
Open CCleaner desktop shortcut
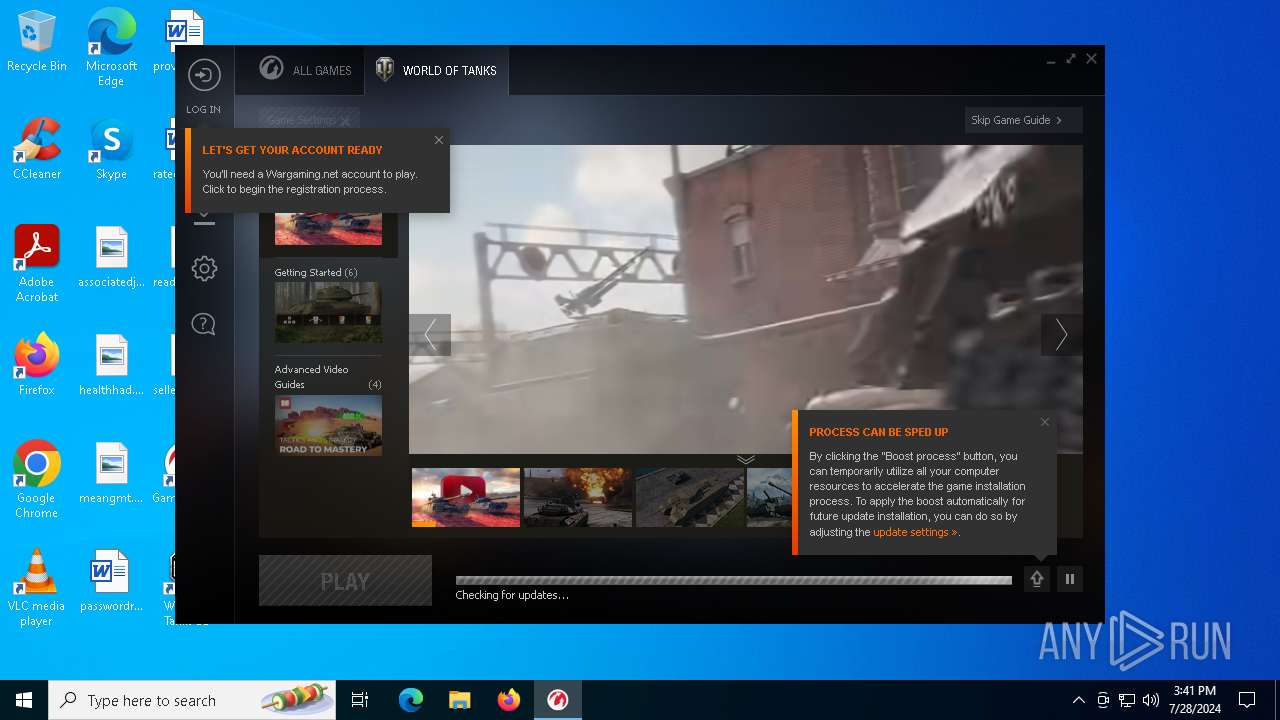coord(37,148)
